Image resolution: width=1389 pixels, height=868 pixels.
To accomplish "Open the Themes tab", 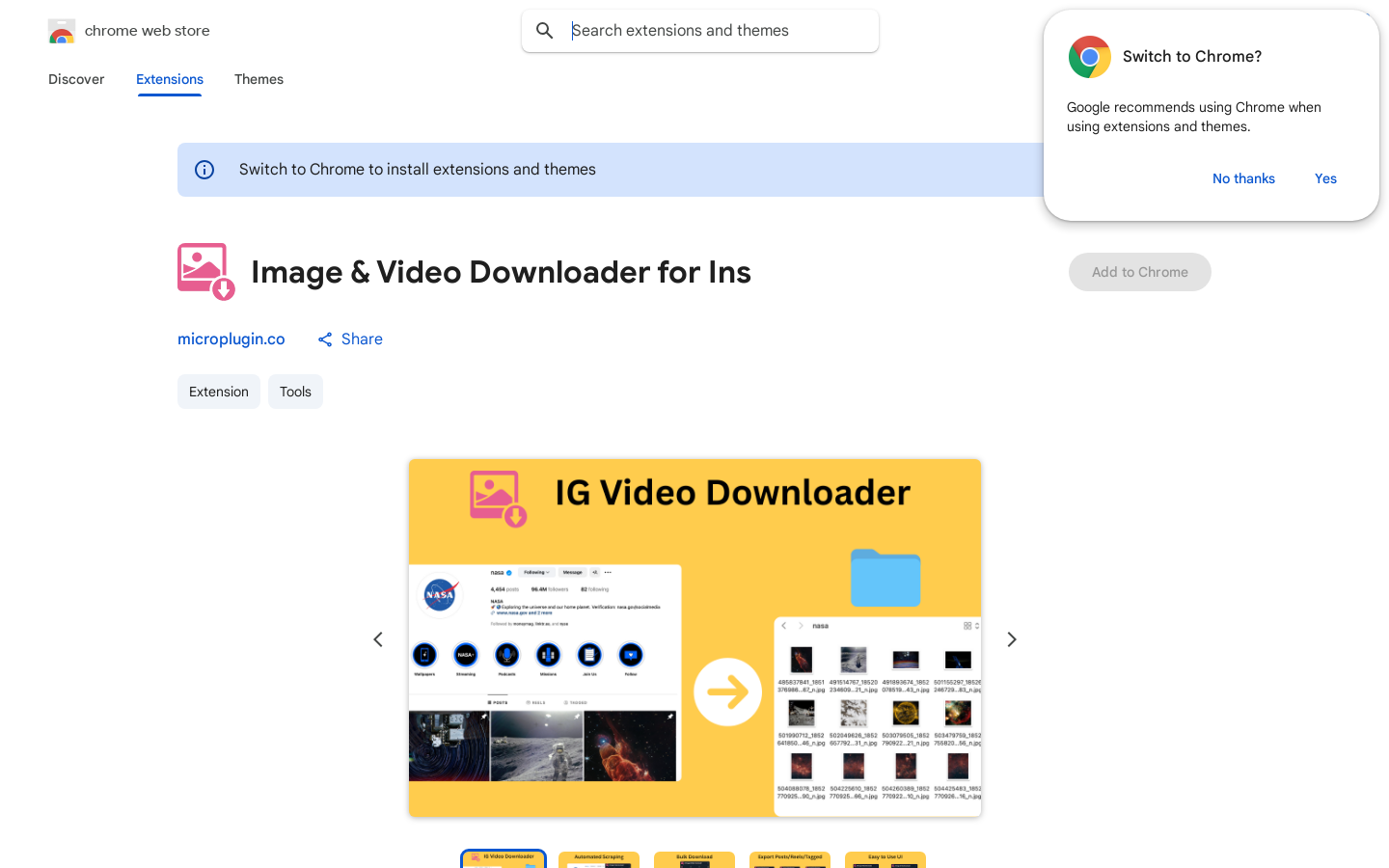I will [259, 79].
